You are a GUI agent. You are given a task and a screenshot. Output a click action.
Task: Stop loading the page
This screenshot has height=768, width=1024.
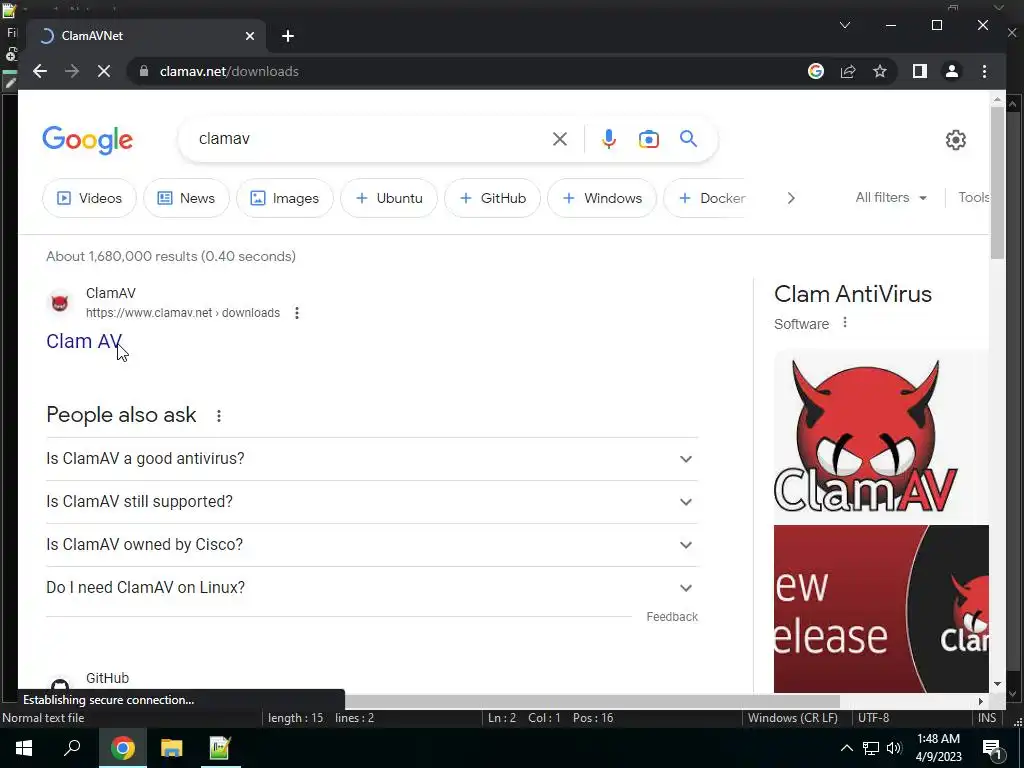(104, 71)
